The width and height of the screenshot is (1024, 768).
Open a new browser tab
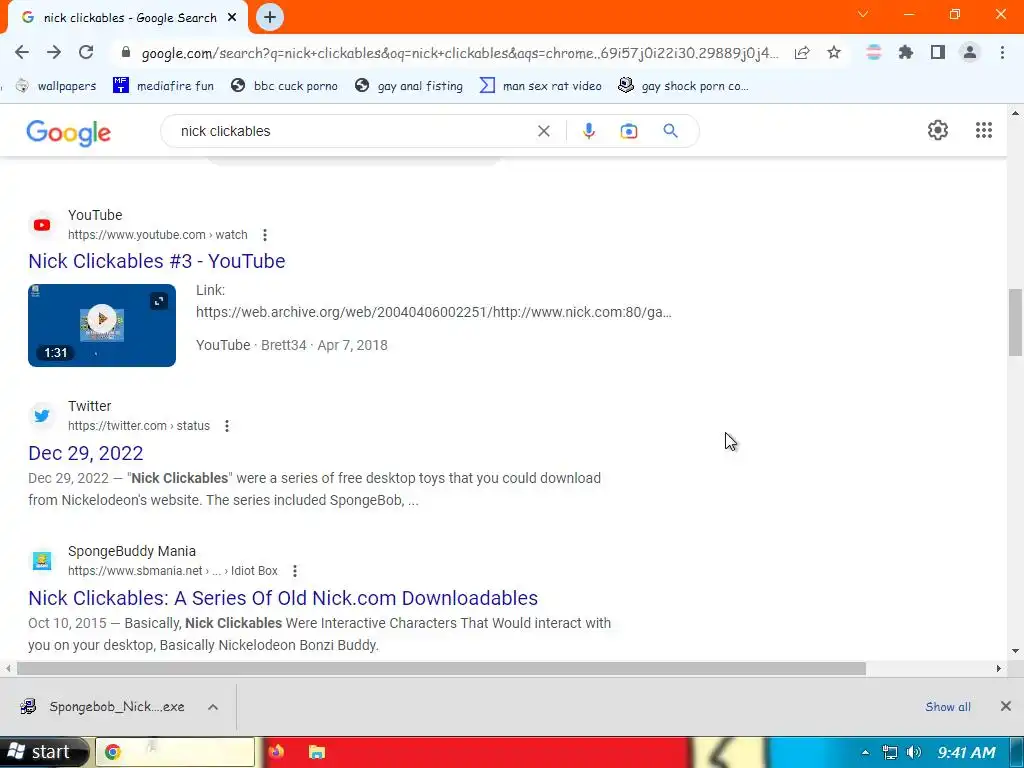pyautogui.click(x=270, y=17)
